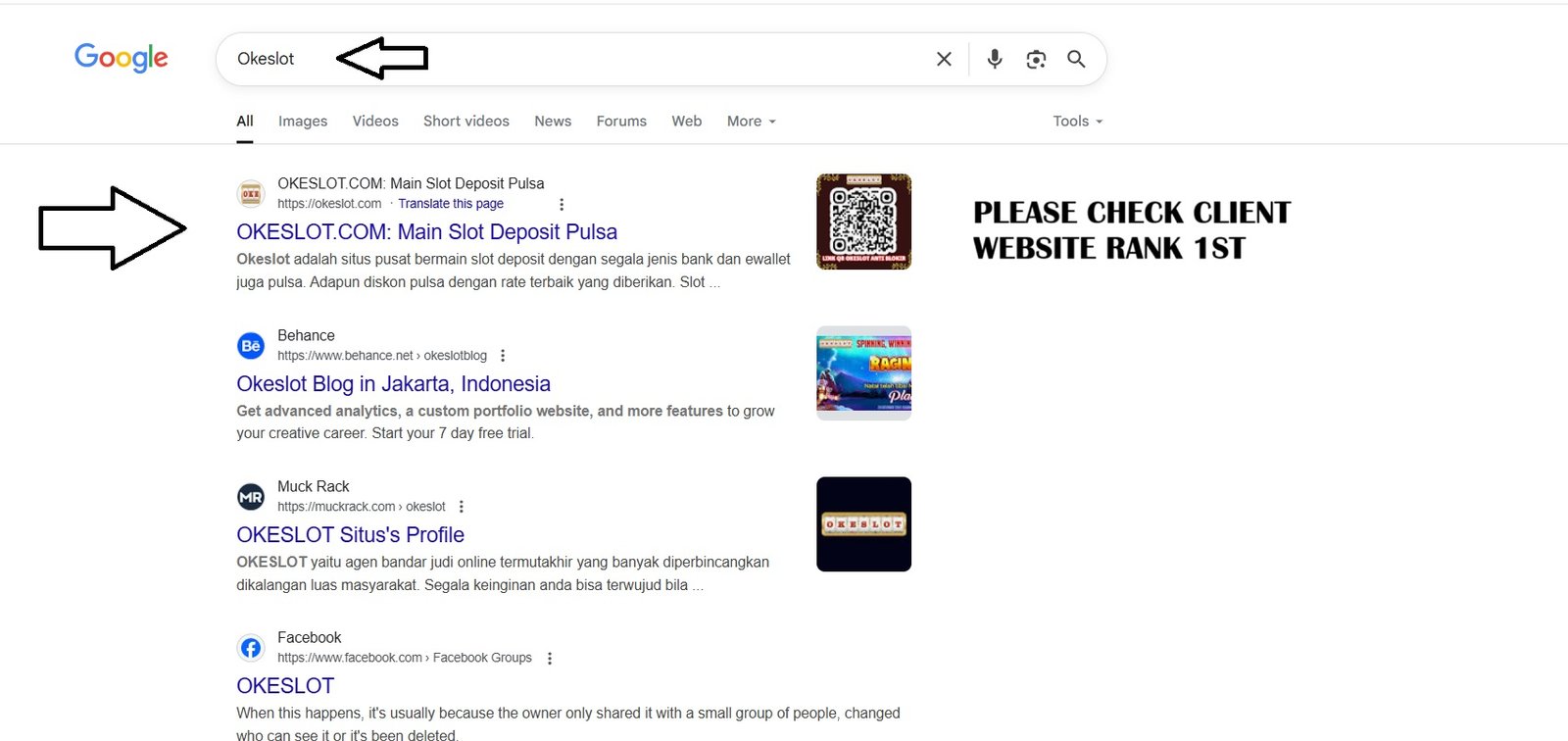1568x741 pixels.
Task: Open the QR code thumbnail of the okeslot.com result
Action: [x=864, y=222]
